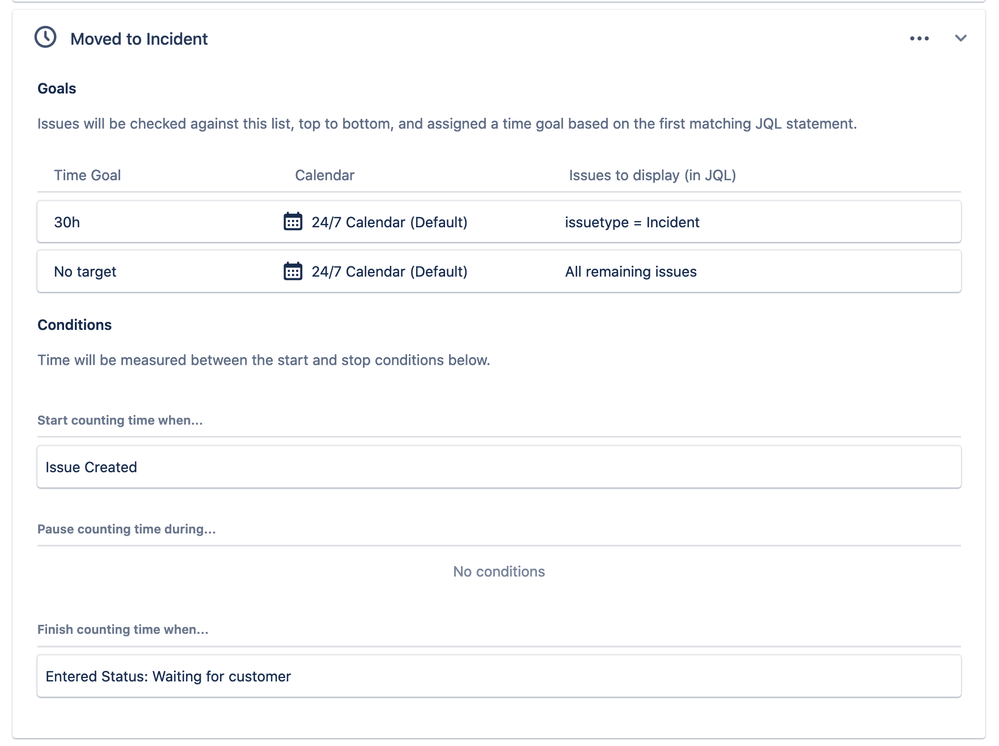Click the Issue Created start condition field

(498, 467)
